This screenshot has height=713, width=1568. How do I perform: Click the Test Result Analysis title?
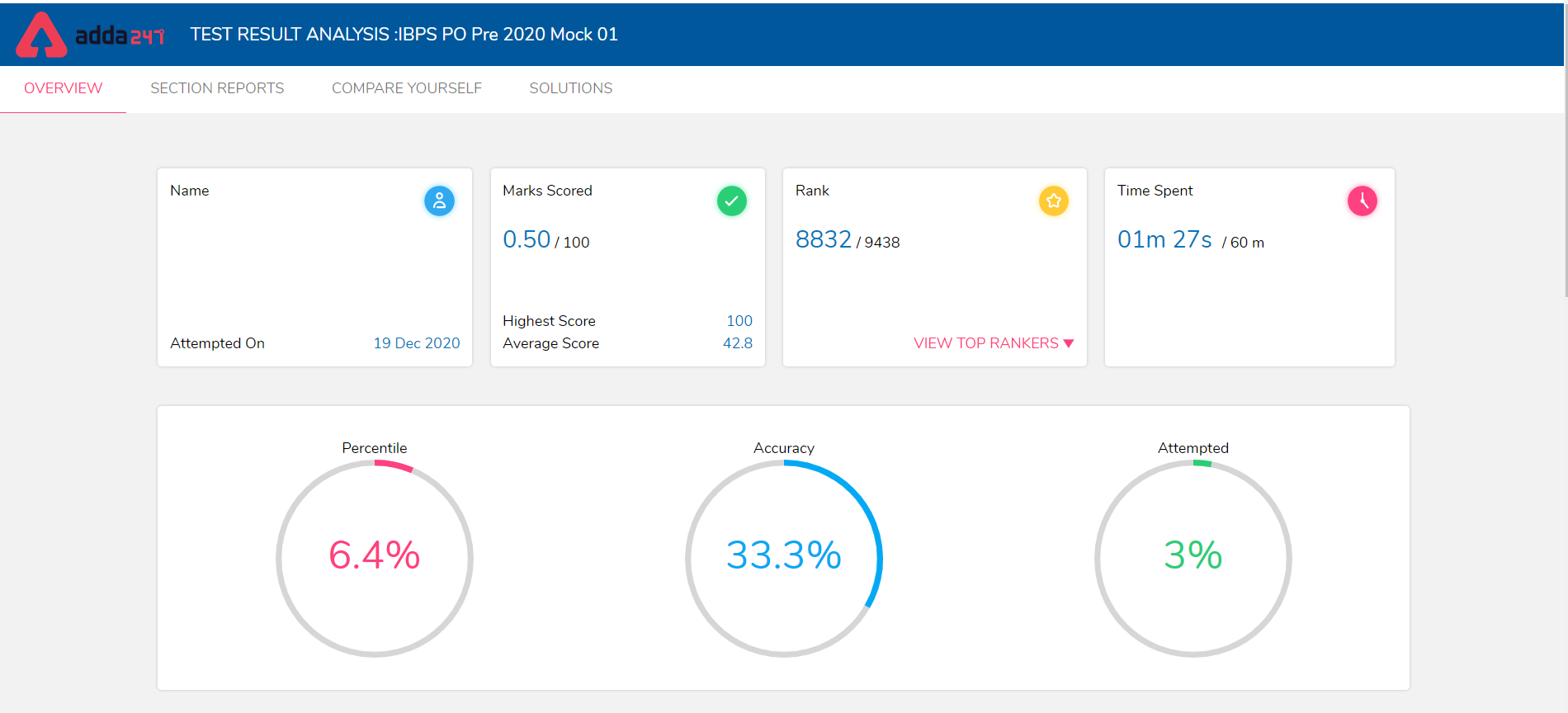[404, 35]
